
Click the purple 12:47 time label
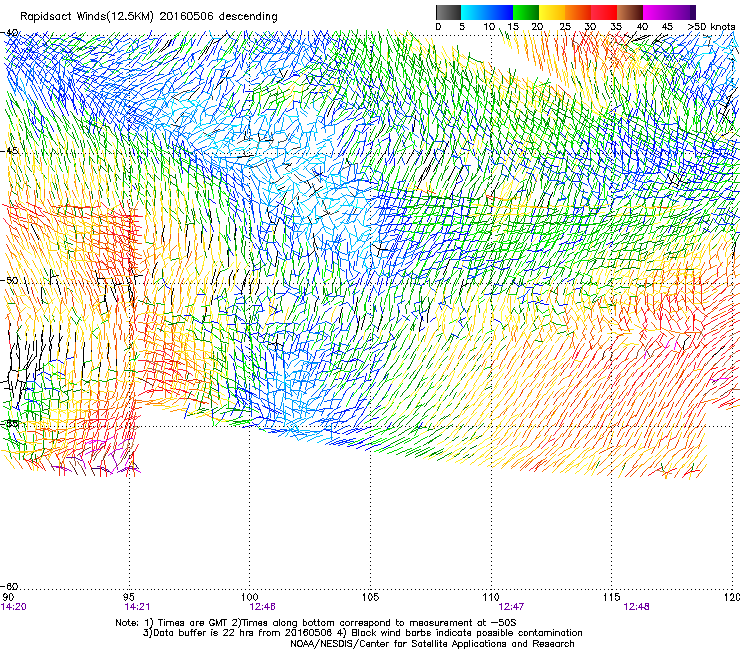[511, 607]
